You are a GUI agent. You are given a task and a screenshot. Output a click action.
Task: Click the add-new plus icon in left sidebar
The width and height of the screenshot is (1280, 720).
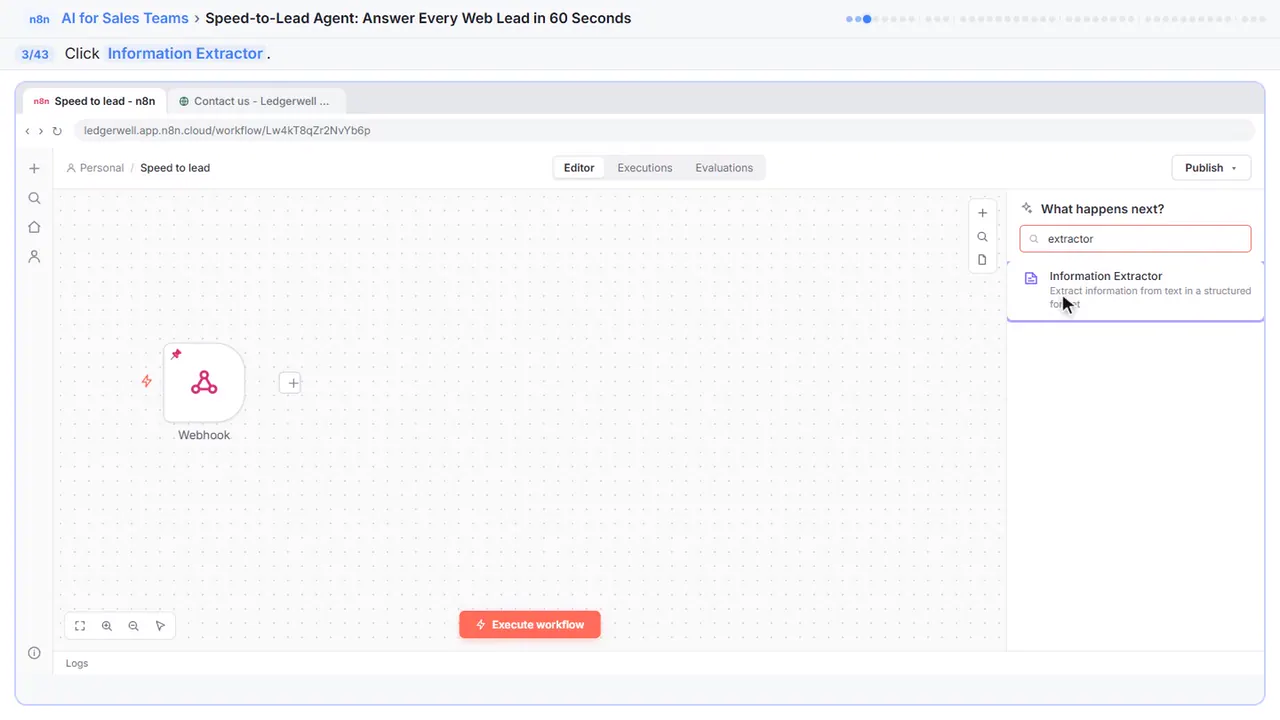tap(34, 168)
